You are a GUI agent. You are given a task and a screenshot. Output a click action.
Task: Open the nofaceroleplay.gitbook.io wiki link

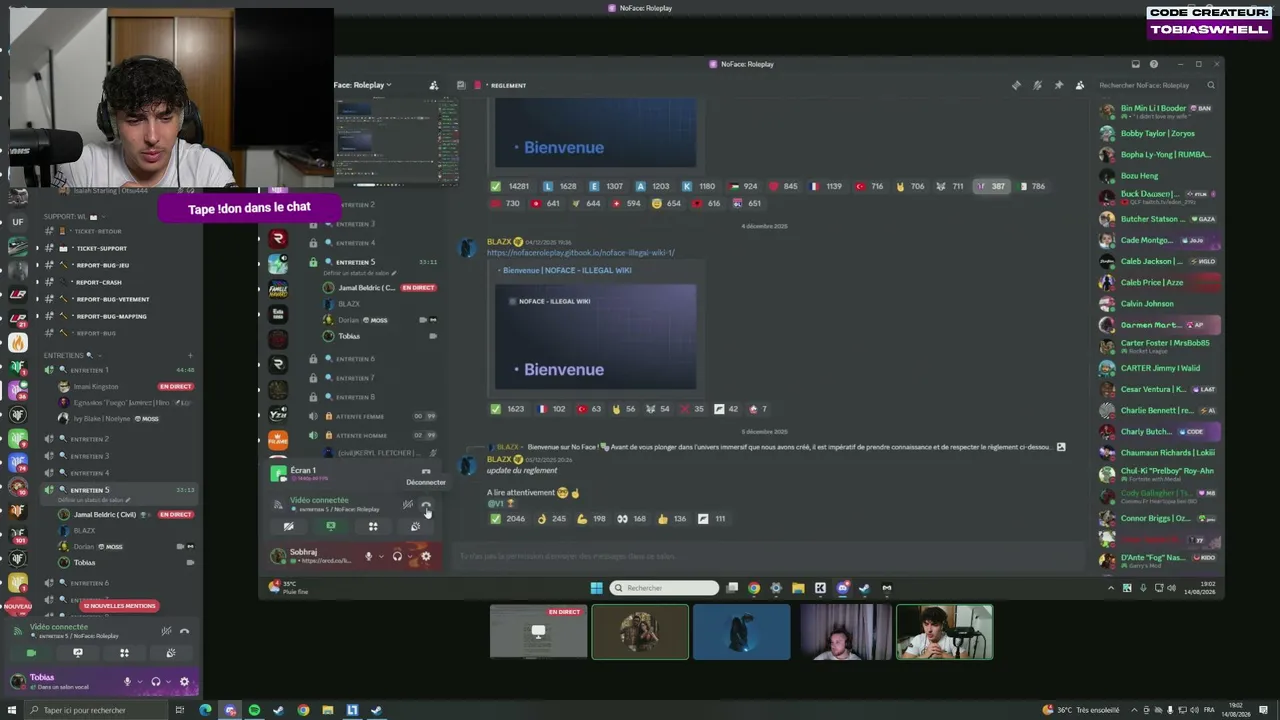[581, 253]
